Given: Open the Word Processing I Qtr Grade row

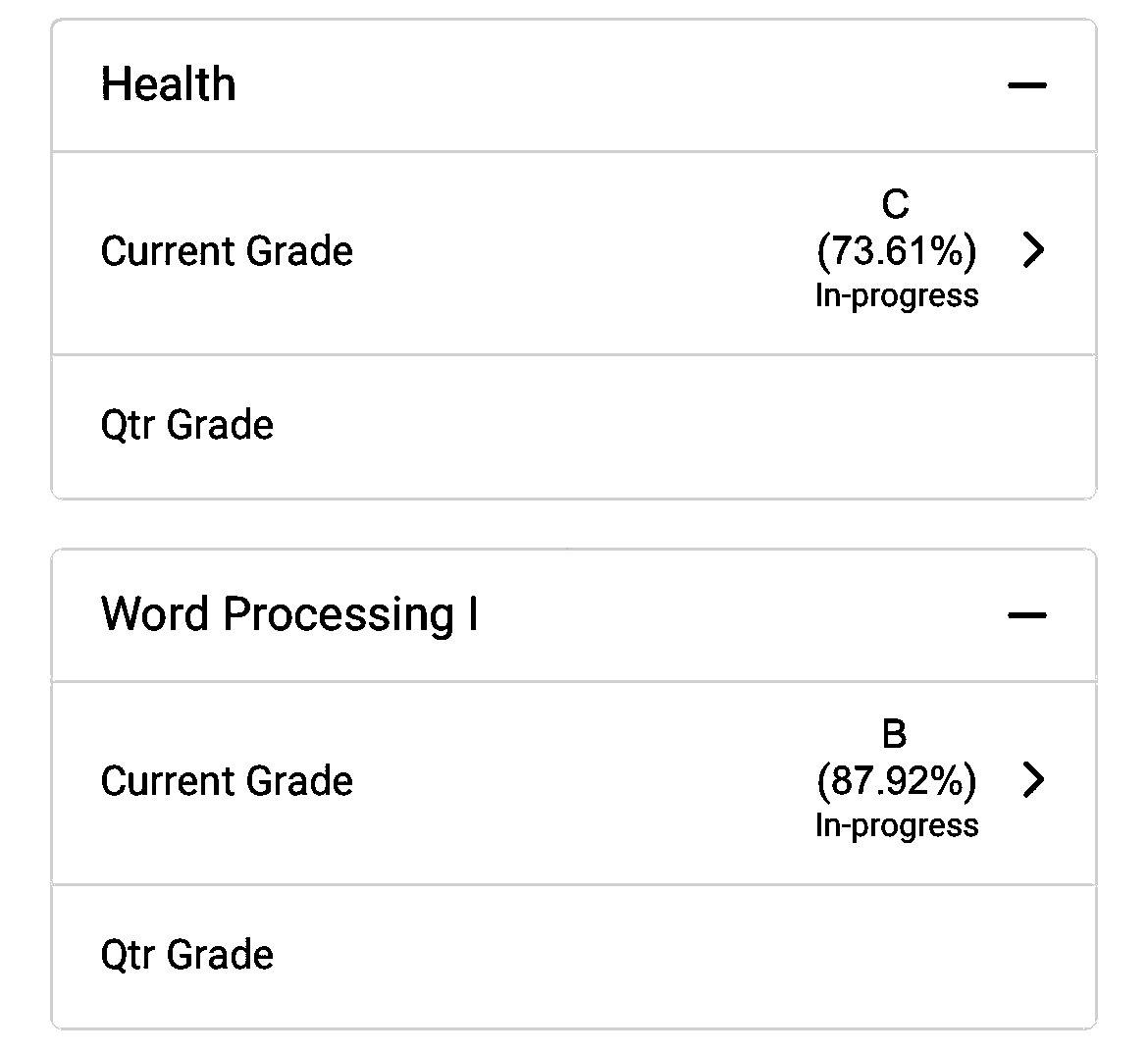Looking at the screenshot, I should 187,955.
